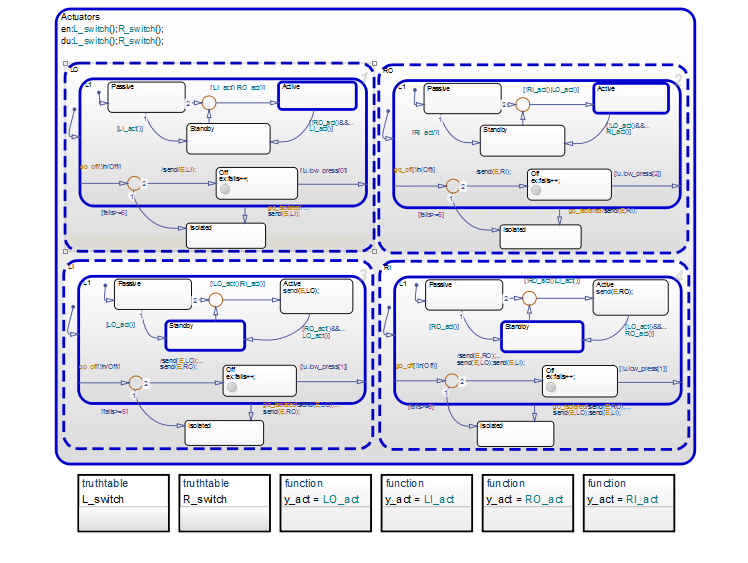Image resolution: width=748 pixels, height=563 pixels.
Task: Click the Actuators chart title text
Action: pos(80,17)
